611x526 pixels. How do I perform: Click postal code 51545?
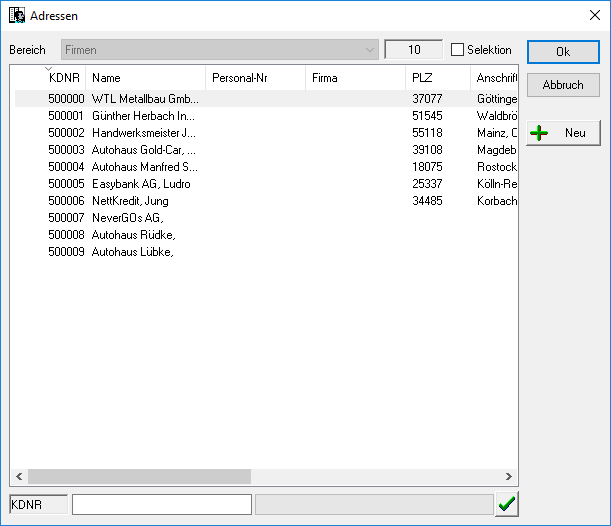(427, 116)
